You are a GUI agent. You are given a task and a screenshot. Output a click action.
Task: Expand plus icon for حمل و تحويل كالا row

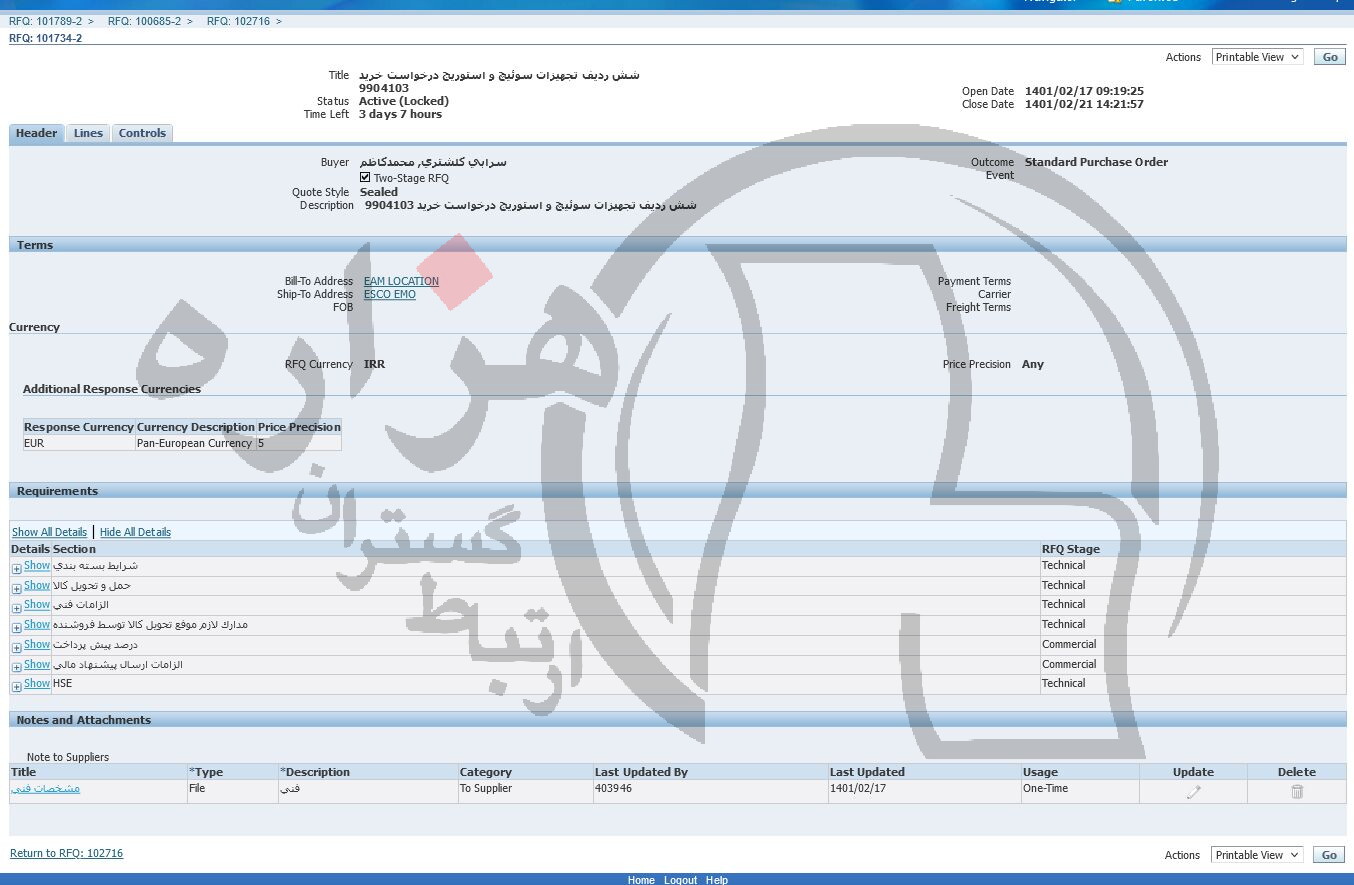pos(16,588)
